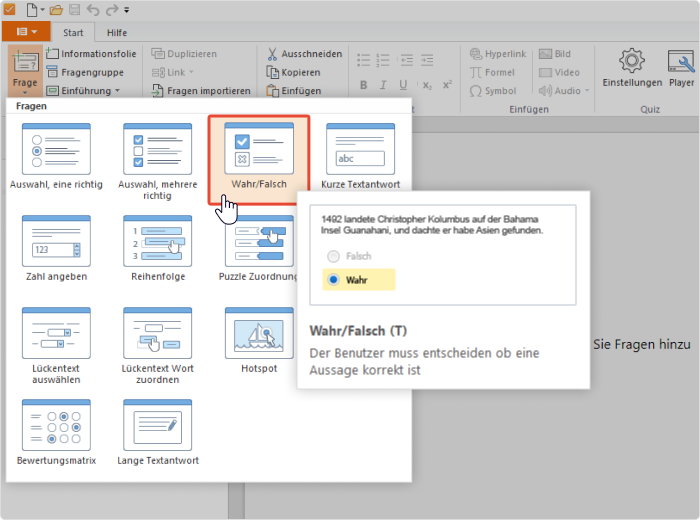Pick the Puzzle Zuordnung question type
700x520 pixels.
click(259, 248)
